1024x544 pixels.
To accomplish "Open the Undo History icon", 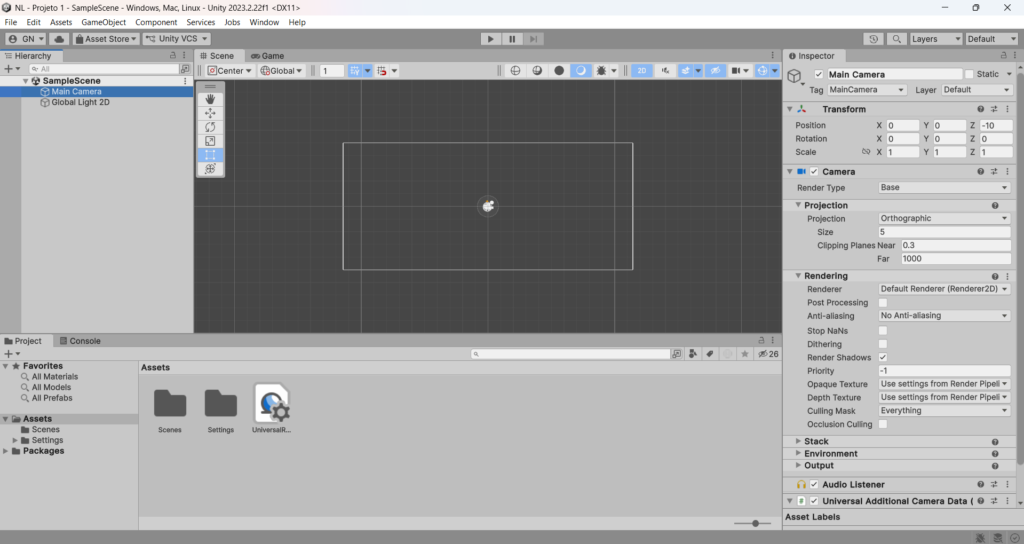I will click(873, 39).
